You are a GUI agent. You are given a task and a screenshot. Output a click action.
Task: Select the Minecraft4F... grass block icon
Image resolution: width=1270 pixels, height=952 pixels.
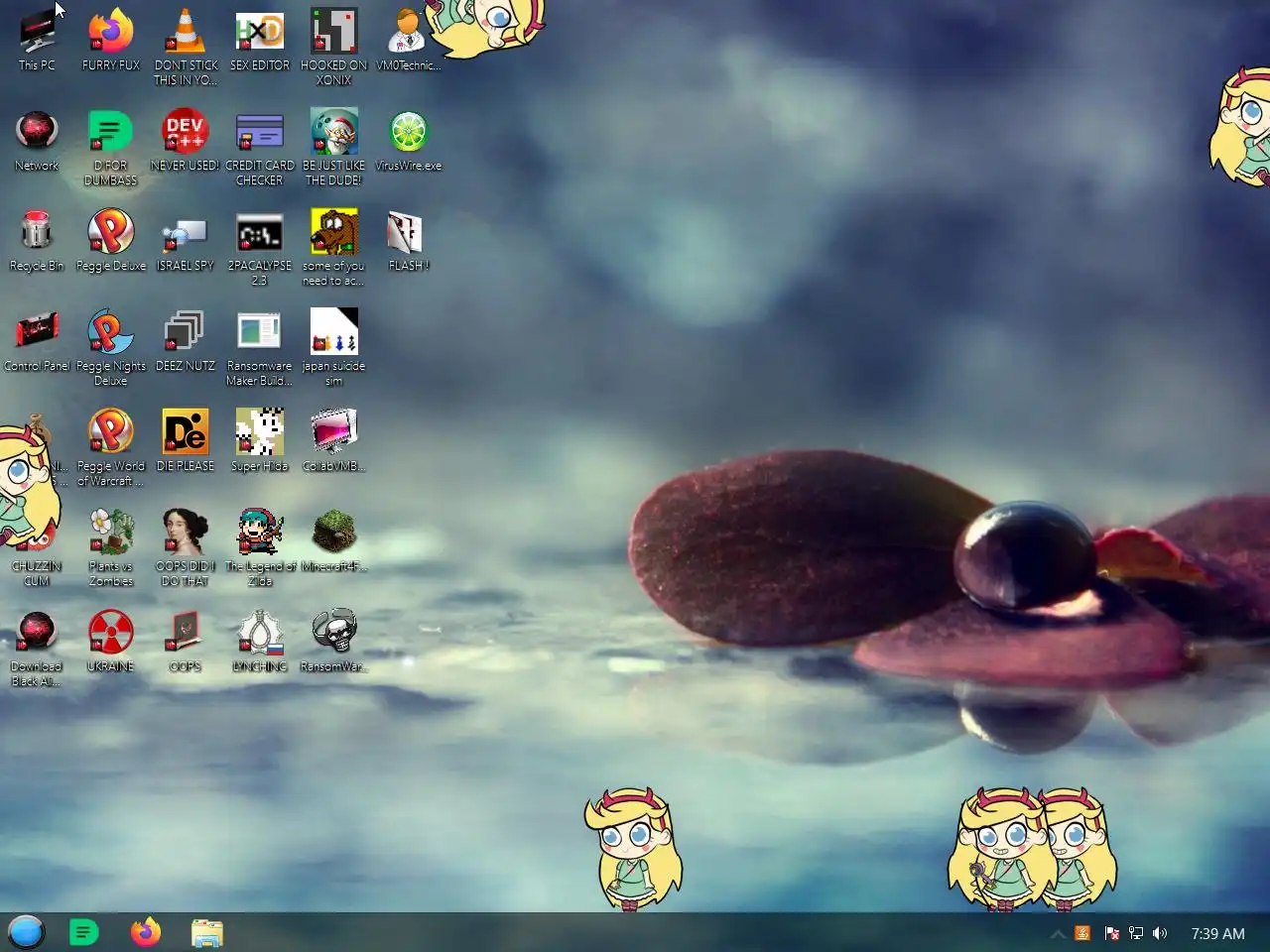click(334, 541)
